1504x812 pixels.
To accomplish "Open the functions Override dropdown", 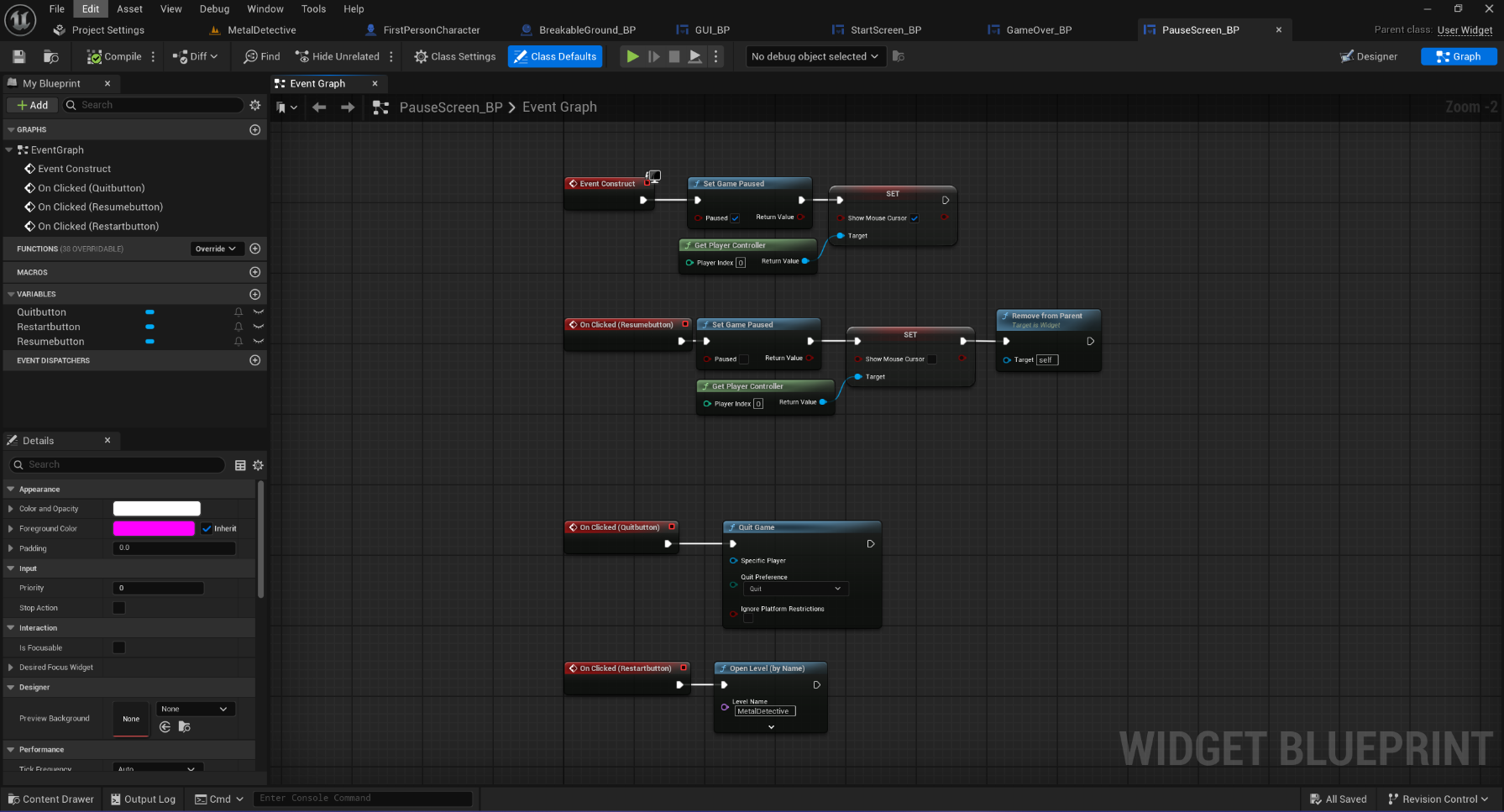I will pyautogui.click(x=216, y=249).
